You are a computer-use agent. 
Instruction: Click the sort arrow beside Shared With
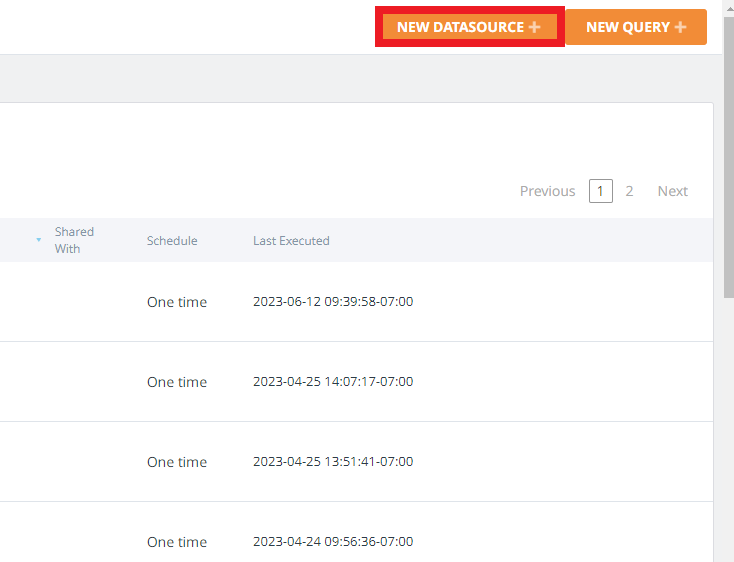pyautogui.click(x=39, y=240)
